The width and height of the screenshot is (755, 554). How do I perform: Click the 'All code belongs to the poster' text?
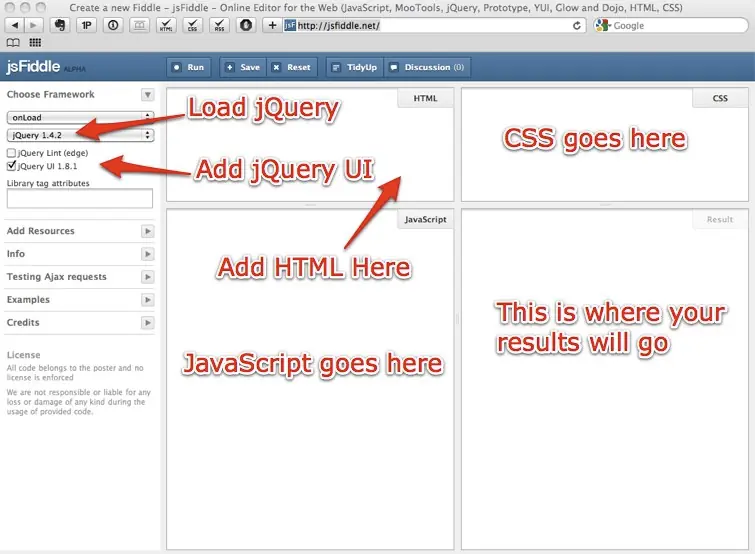[75, 373]
